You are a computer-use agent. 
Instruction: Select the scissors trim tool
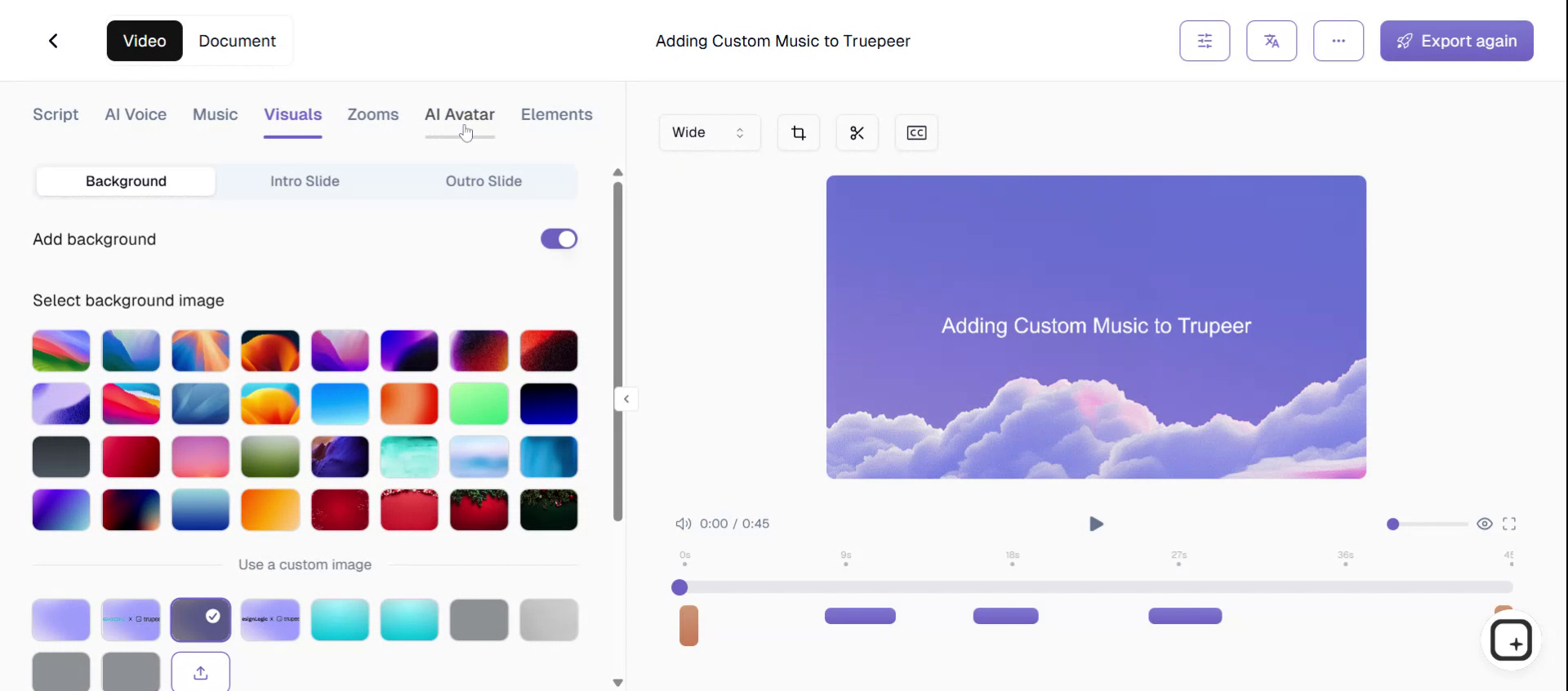(x=857, y=132)
